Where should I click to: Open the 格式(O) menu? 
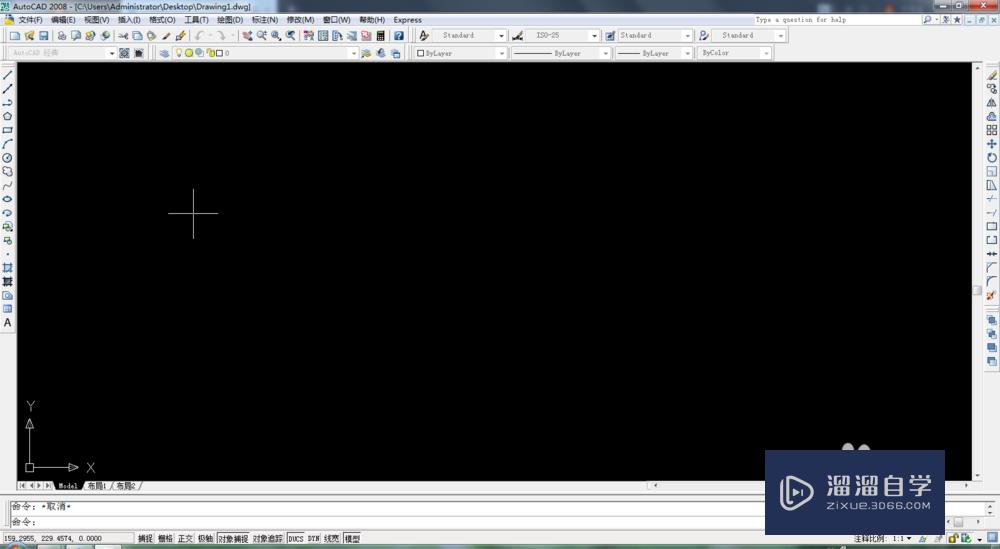tap(162, 20)
